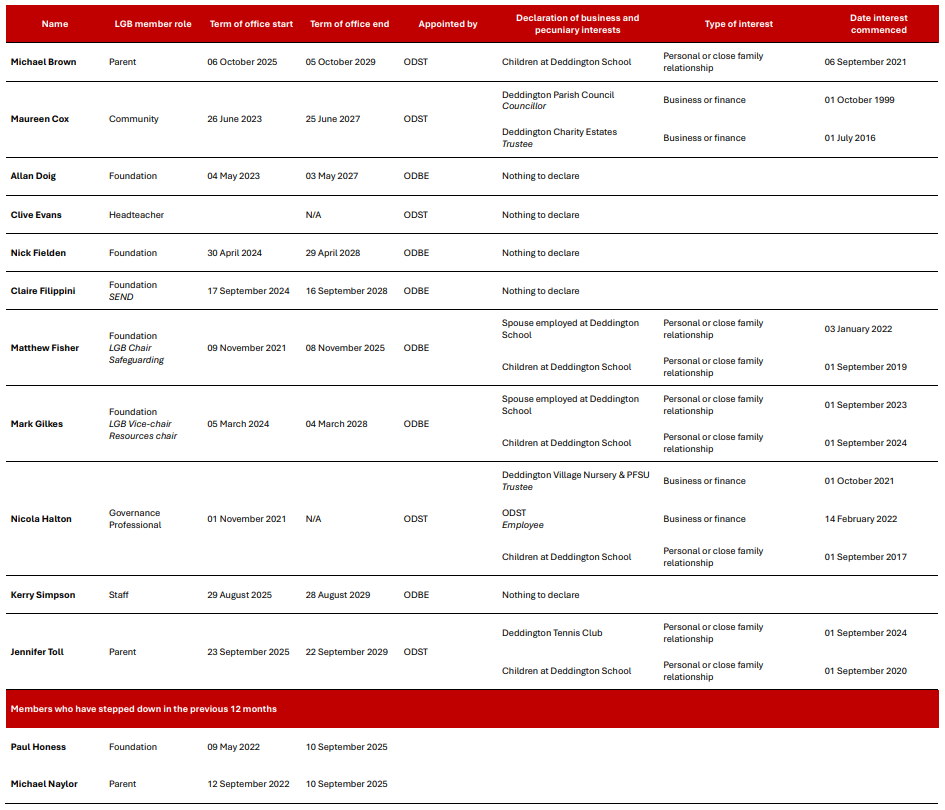
Task: Select the name Michael Brown
Action: tap(43, 62)
